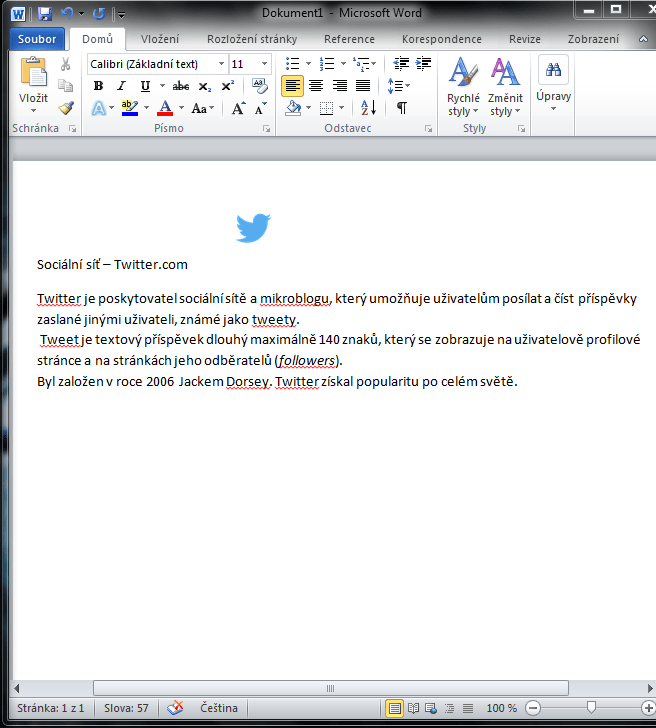
Task: Clear formatting with the eraser icon
Action: coord(260,86)
